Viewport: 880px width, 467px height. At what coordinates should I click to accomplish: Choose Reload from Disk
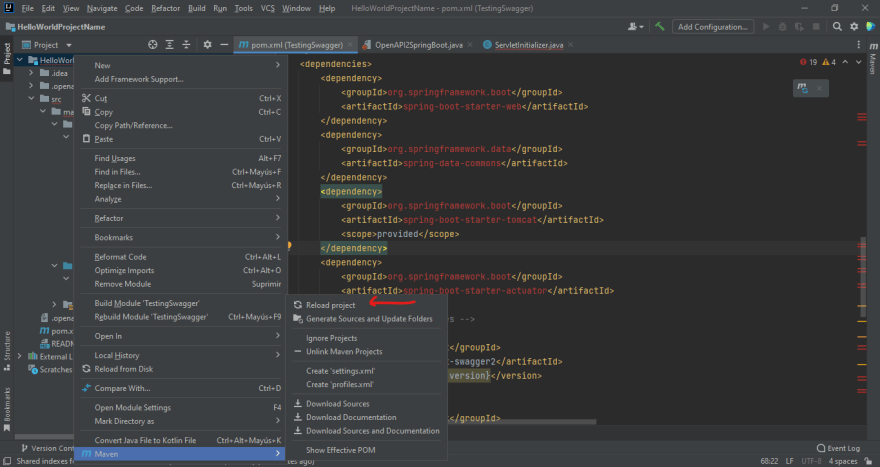(183, 369)
